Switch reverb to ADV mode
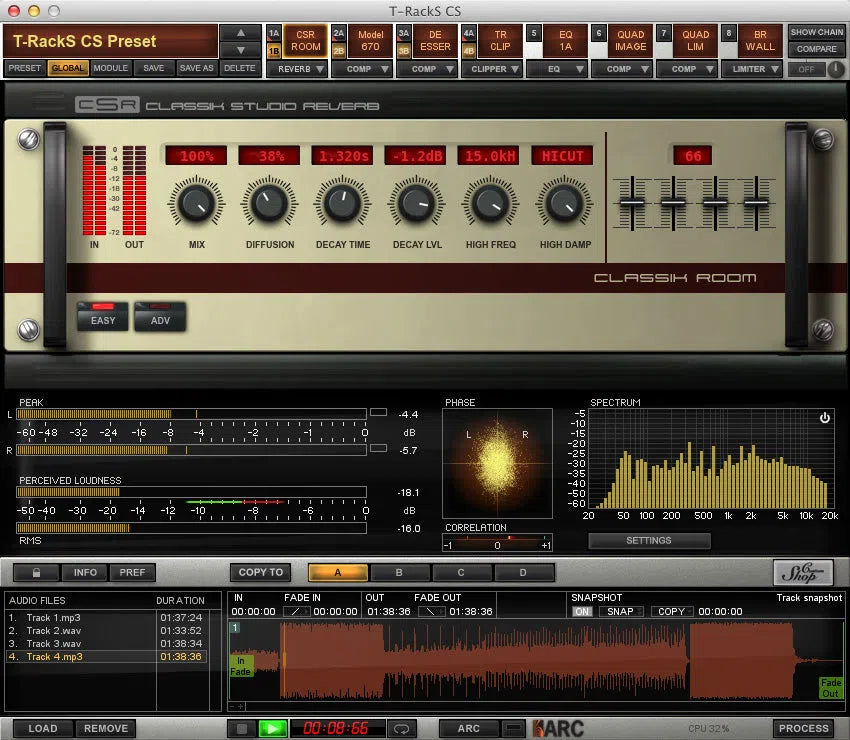The width and height of the screenshot is (850, 740). (x=160, y=320)
